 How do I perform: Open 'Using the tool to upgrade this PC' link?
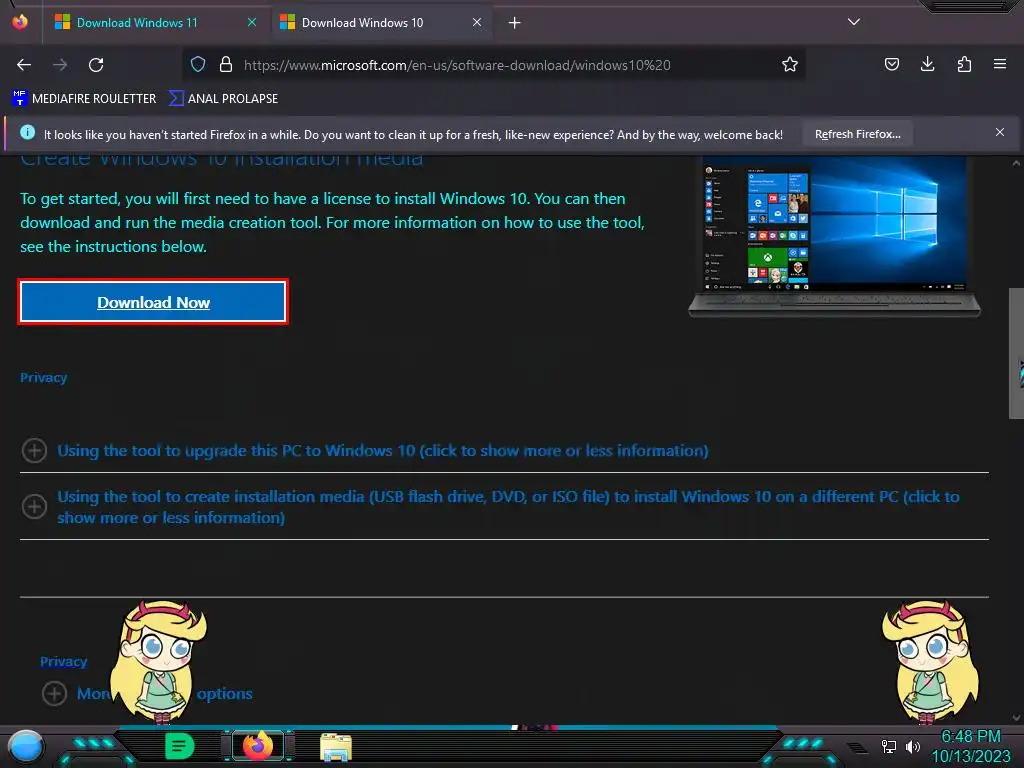(383, 451)
